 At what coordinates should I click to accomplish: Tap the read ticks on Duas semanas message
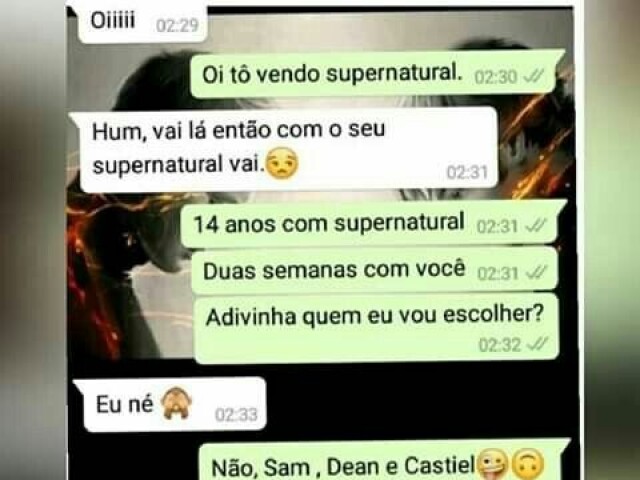536,273
